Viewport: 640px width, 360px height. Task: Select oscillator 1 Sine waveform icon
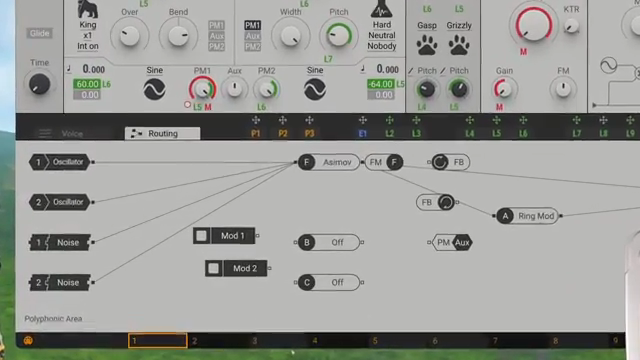(155, 89)
